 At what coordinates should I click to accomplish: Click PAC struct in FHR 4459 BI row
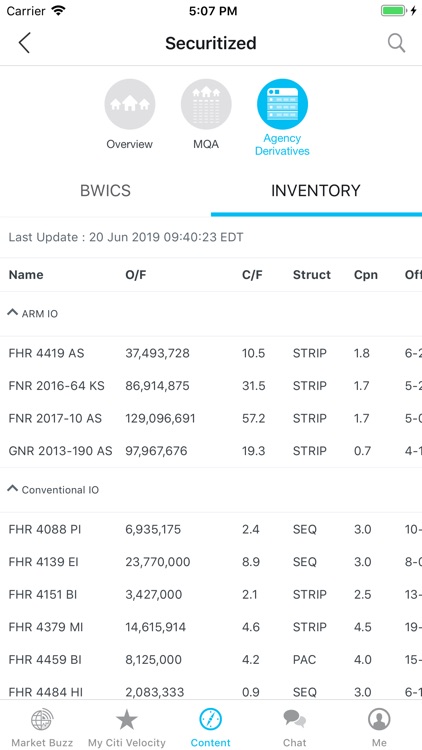pyautogui.click(x=304, y=660)
